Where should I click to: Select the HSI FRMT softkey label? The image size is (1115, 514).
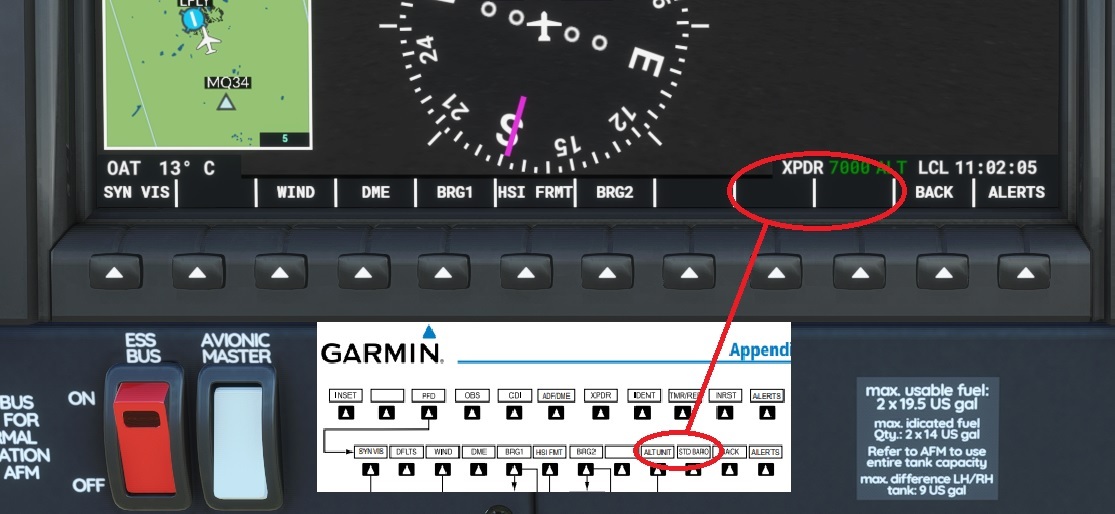(x=535, y=192)
